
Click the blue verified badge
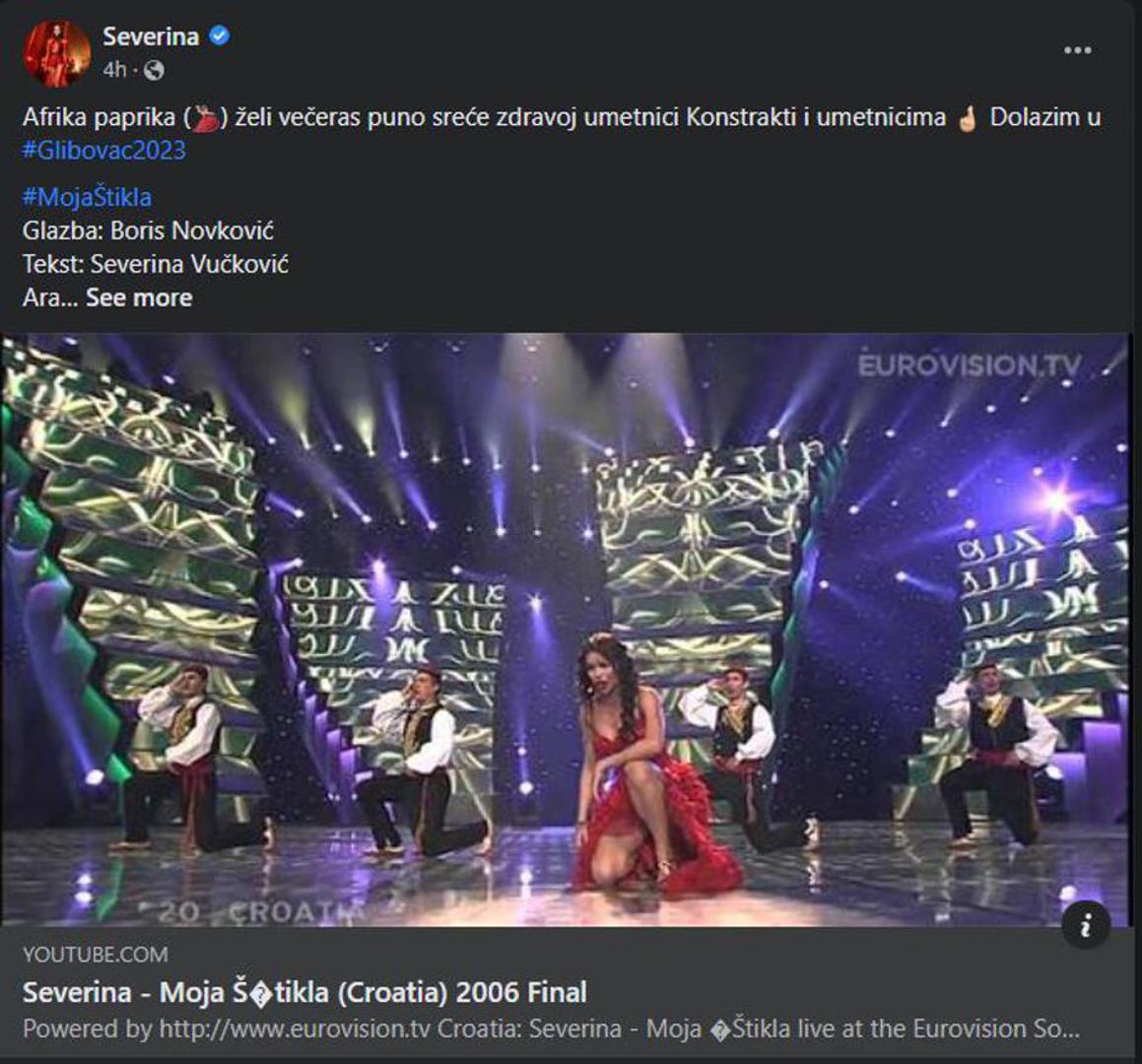[x=220, y=36]
